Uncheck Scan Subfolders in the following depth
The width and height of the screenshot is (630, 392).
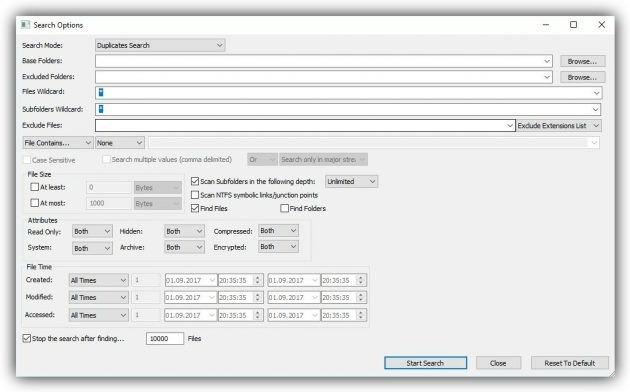point(195,182)
